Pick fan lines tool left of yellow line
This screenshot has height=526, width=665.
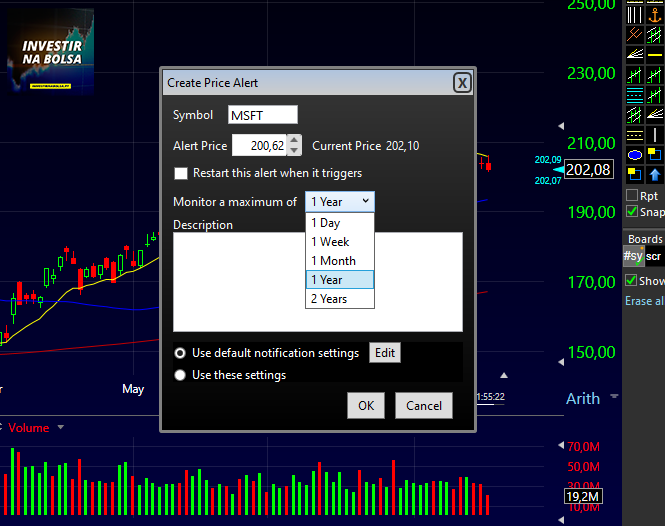point(634,55)
